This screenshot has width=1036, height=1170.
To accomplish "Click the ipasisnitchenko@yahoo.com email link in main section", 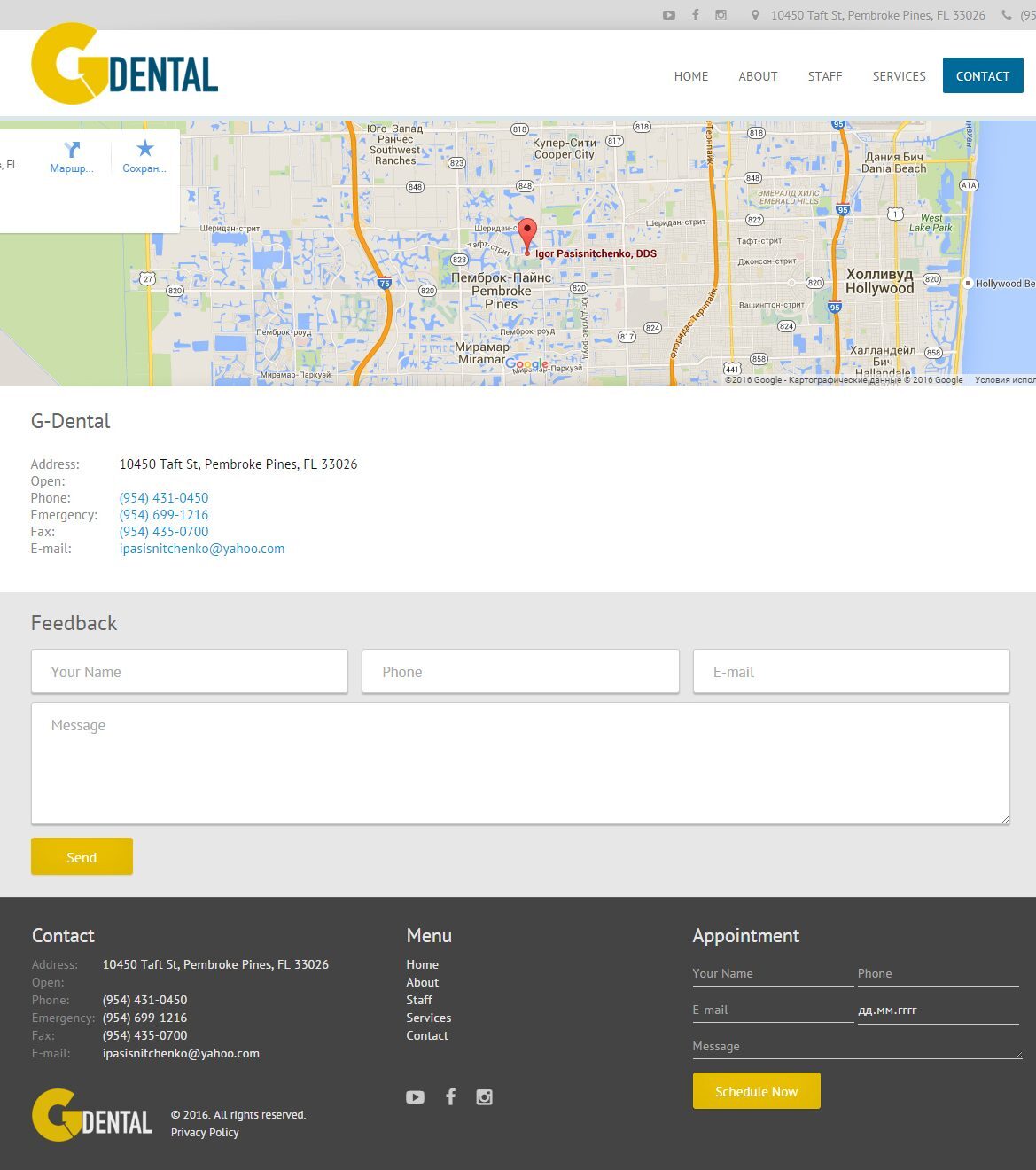I will tap(202, 549).
